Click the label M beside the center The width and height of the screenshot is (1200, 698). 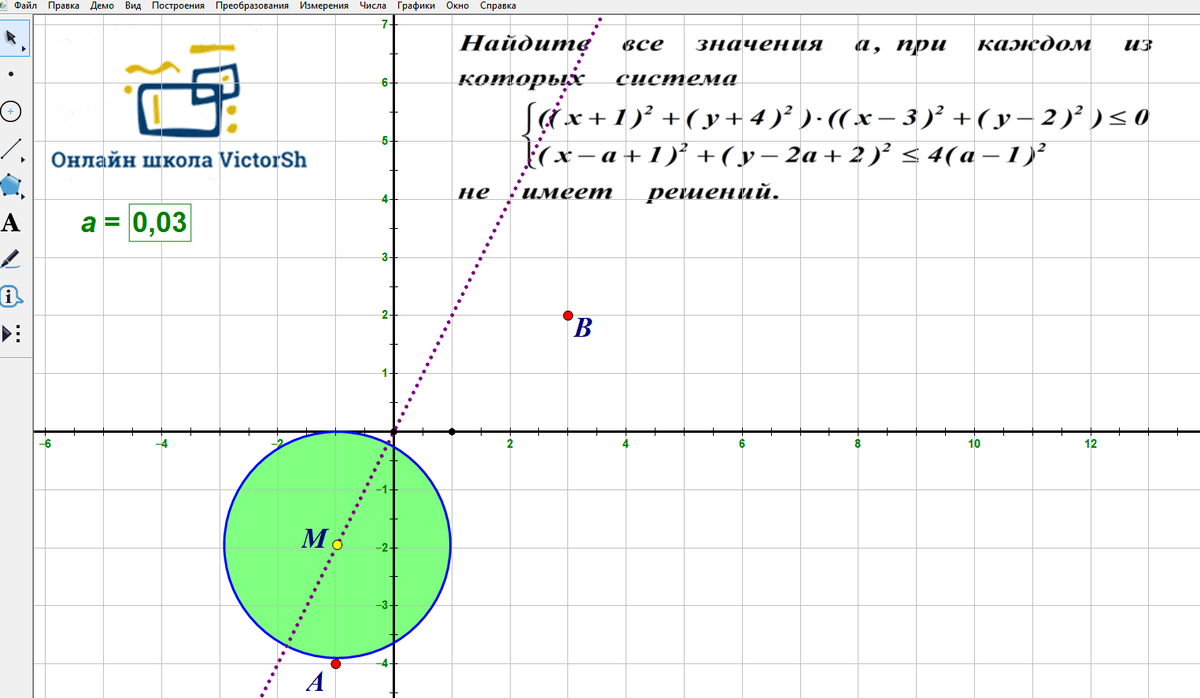[x=314, y=540]
